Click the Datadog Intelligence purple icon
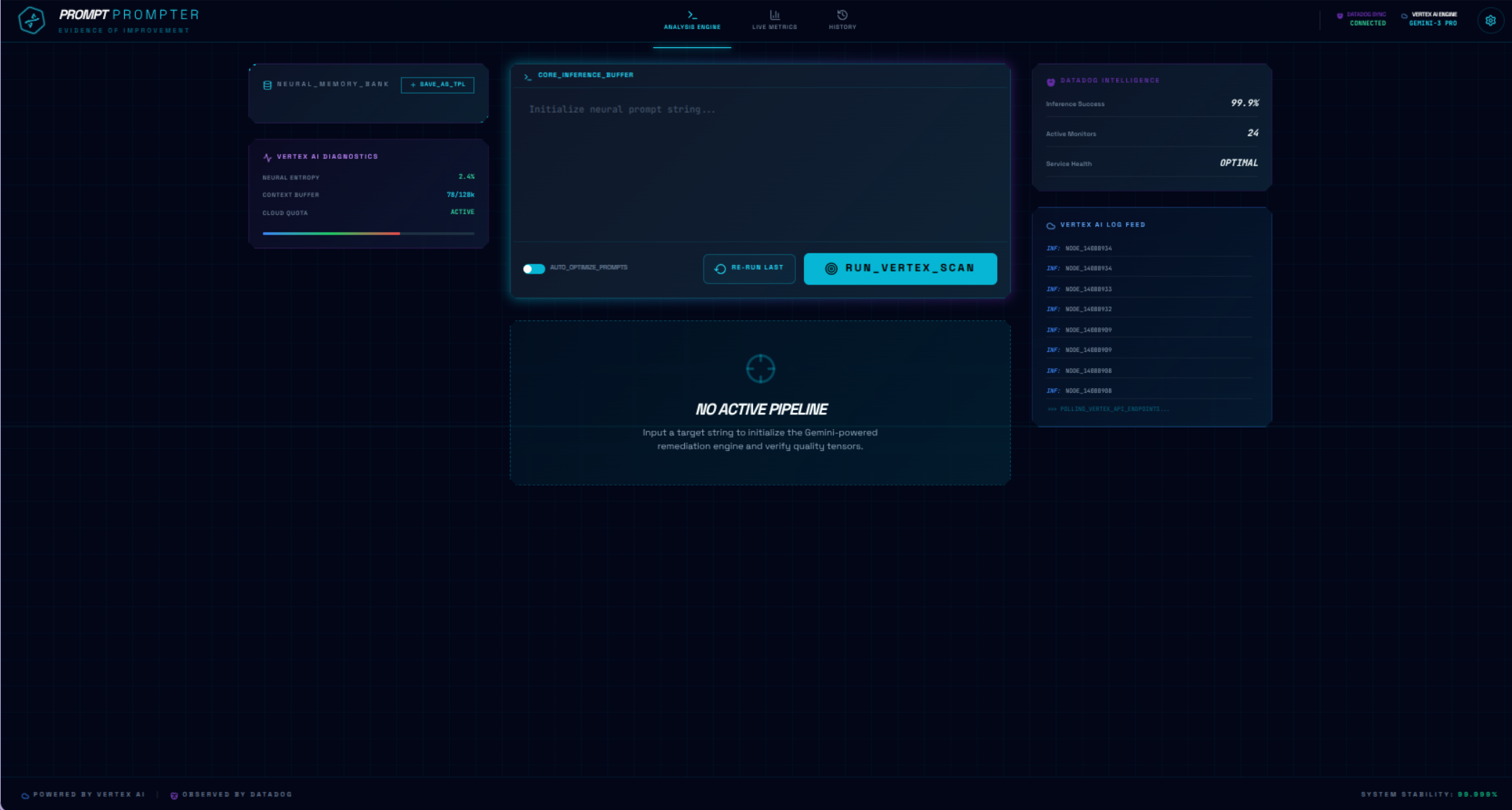This screenshot has width=1512, height=810. coord(1051,82)
